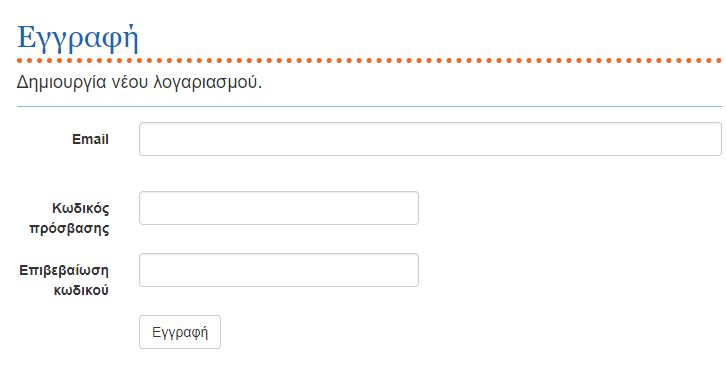Click the word πρόσβασης in the password label
This screenshot has height=373, width=726.
(x=69, y=229)
